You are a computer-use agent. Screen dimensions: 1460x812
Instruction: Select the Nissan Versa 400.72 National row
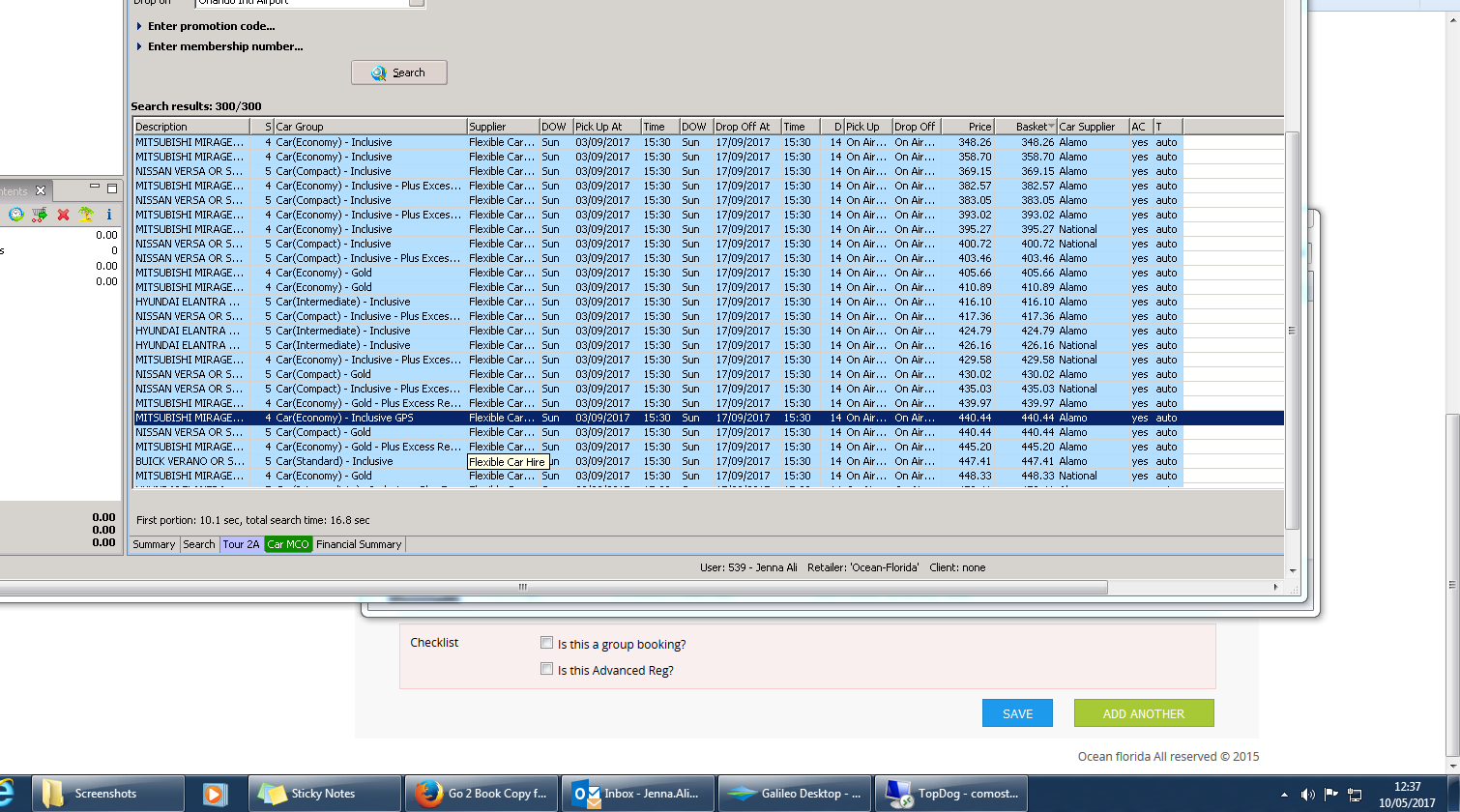pos(708,244)
